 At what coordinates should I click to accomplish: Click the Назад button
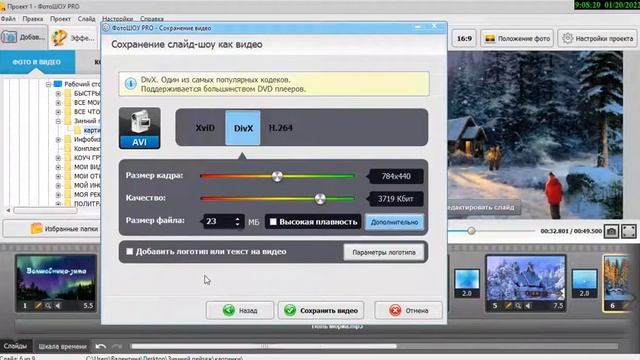[240, 311]
